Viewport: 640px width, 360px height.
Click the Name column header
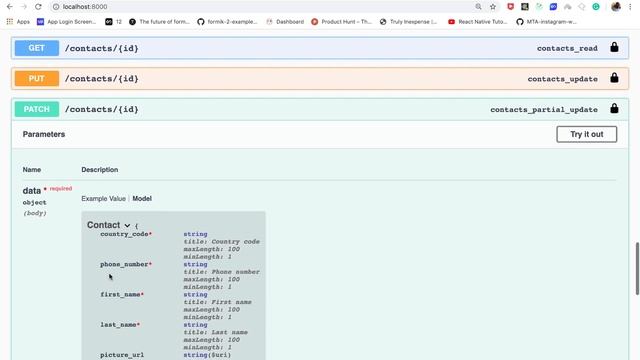point(31,169)
